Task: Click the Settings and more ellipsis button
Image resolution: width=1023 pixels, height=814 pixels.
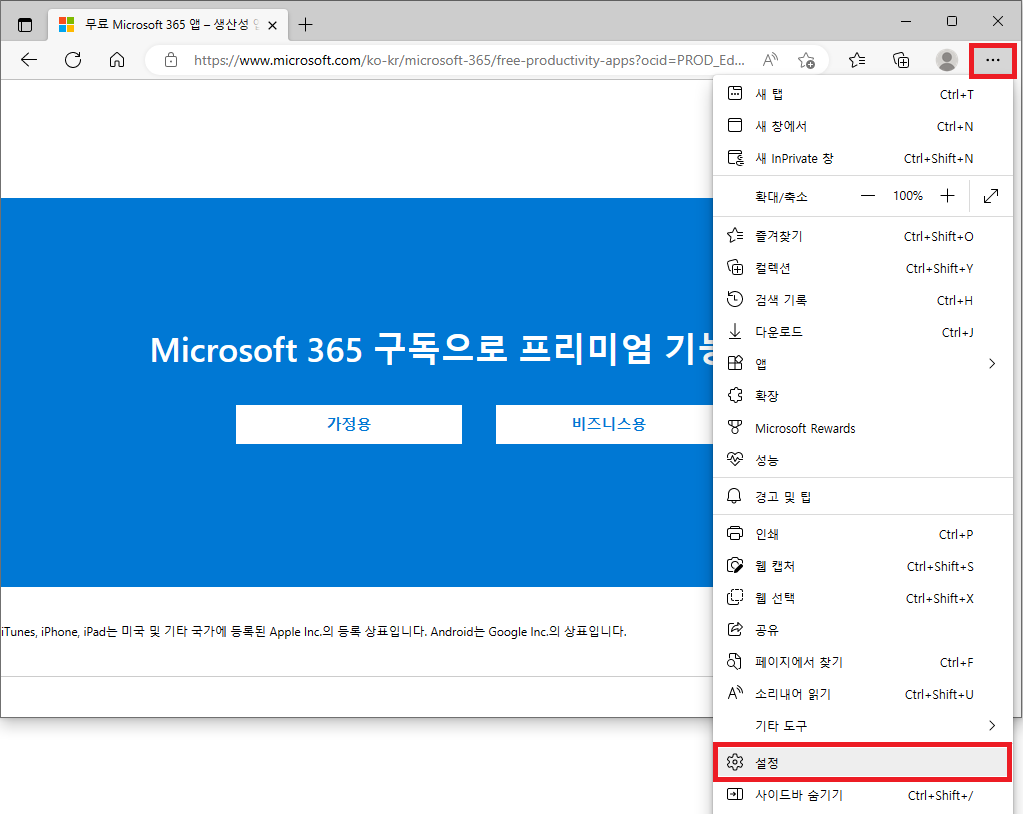Action: click(992, 60)
